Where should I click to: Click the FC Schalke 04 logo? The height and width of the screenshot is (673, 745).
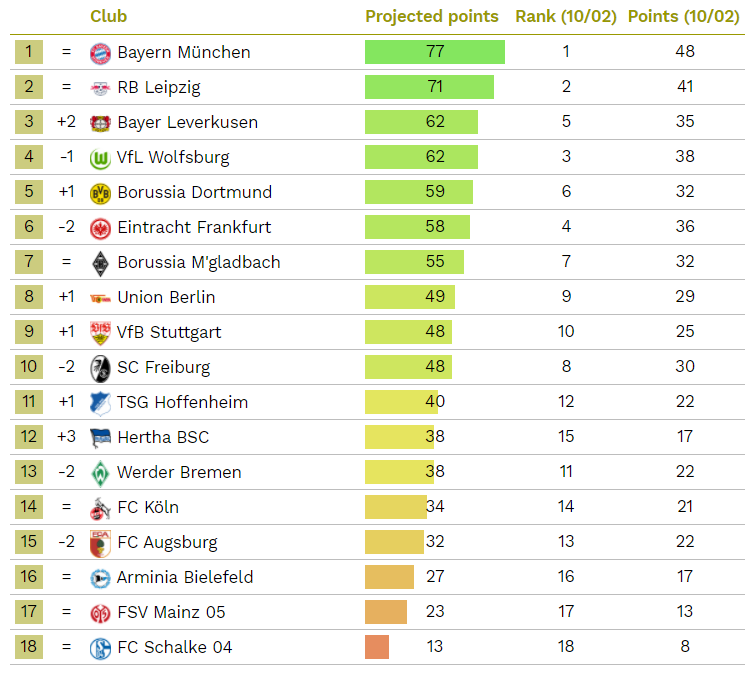(100, 647)
